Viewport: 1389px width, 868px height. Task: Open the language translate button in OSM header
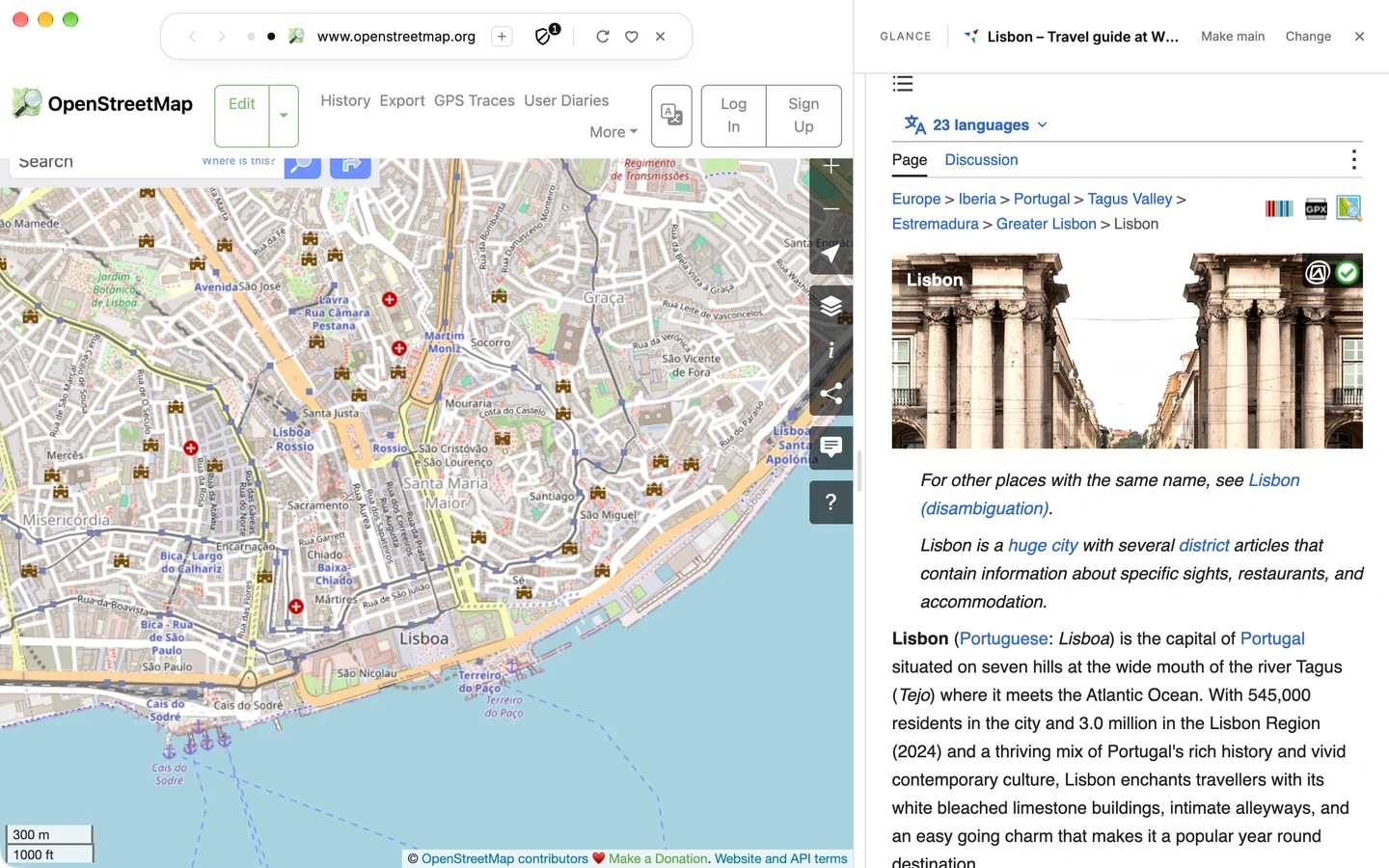(x=671, y=116)
